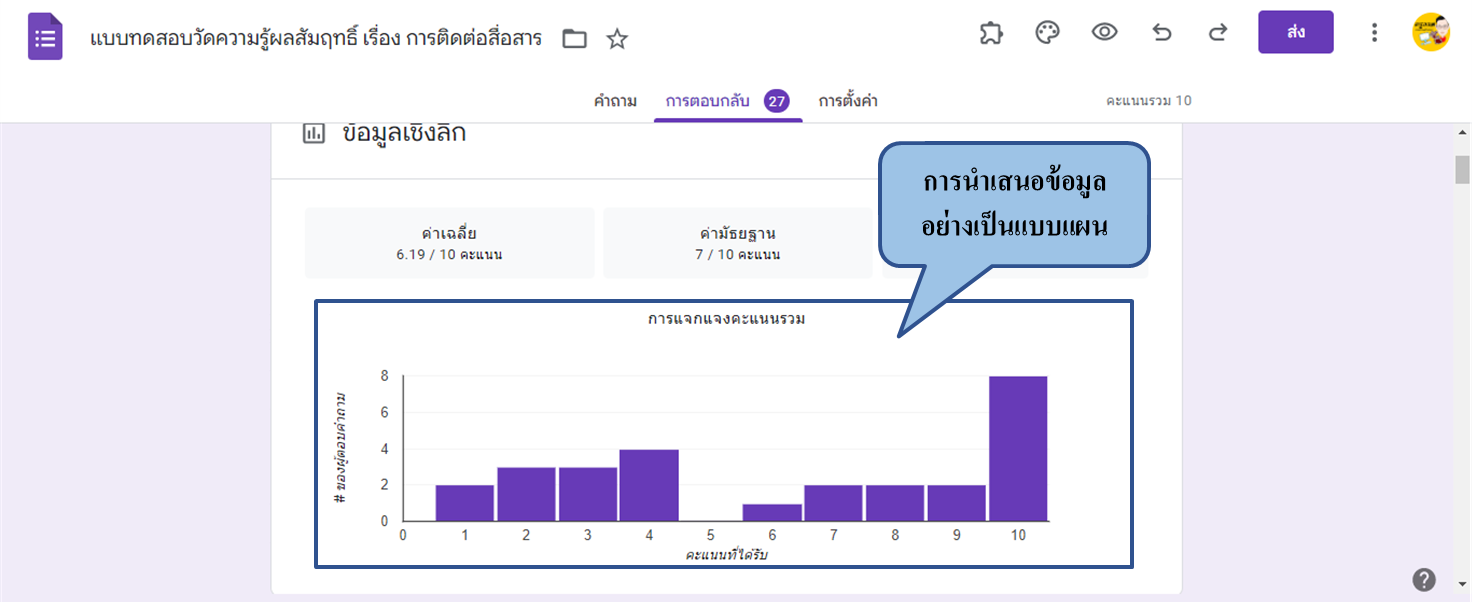Click the ค่ามัธยฐาน median score card

pos(738,243)
